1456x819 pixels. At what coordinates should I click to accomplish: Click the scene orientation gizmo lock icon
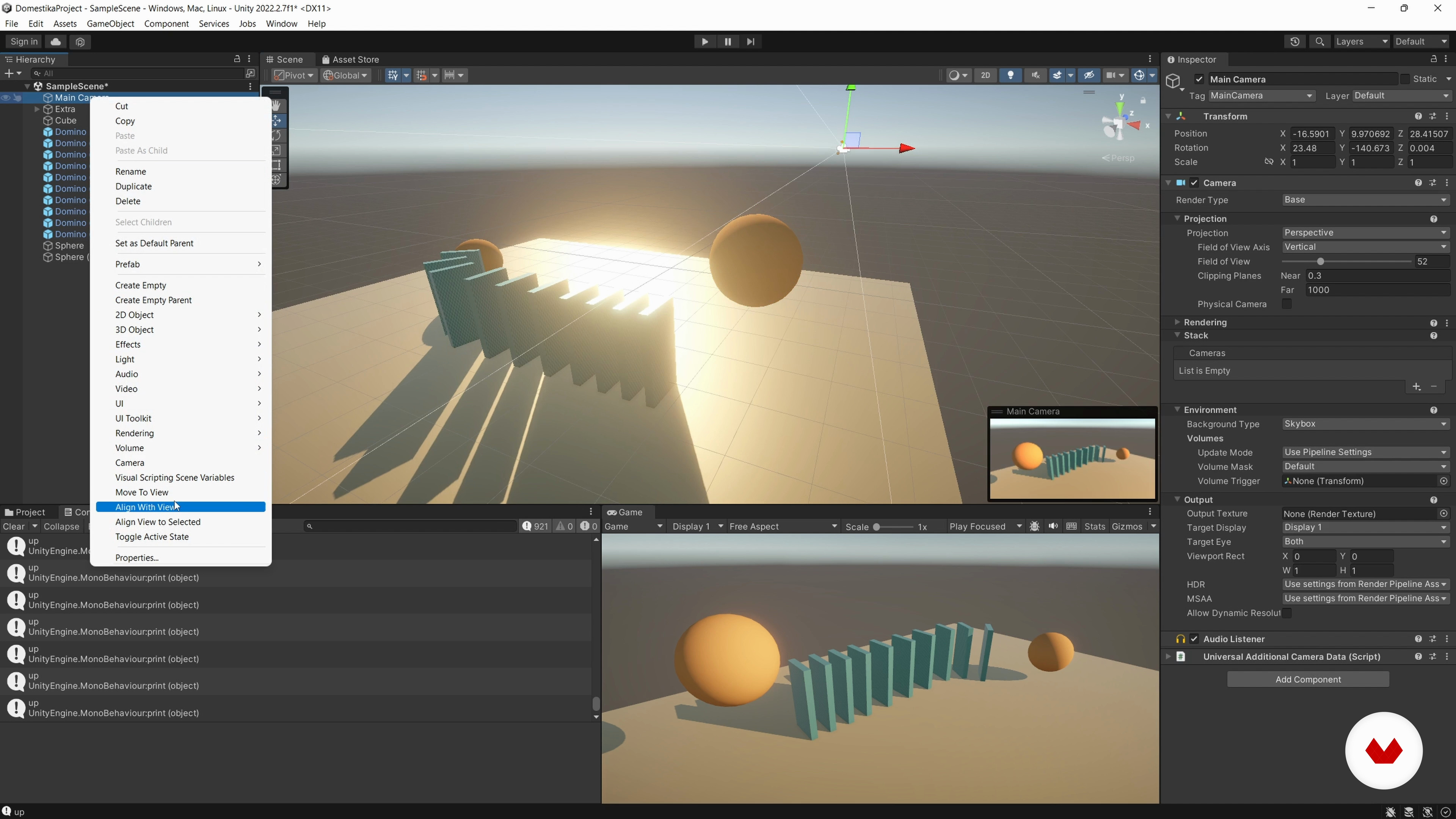tap(1143, 100)
